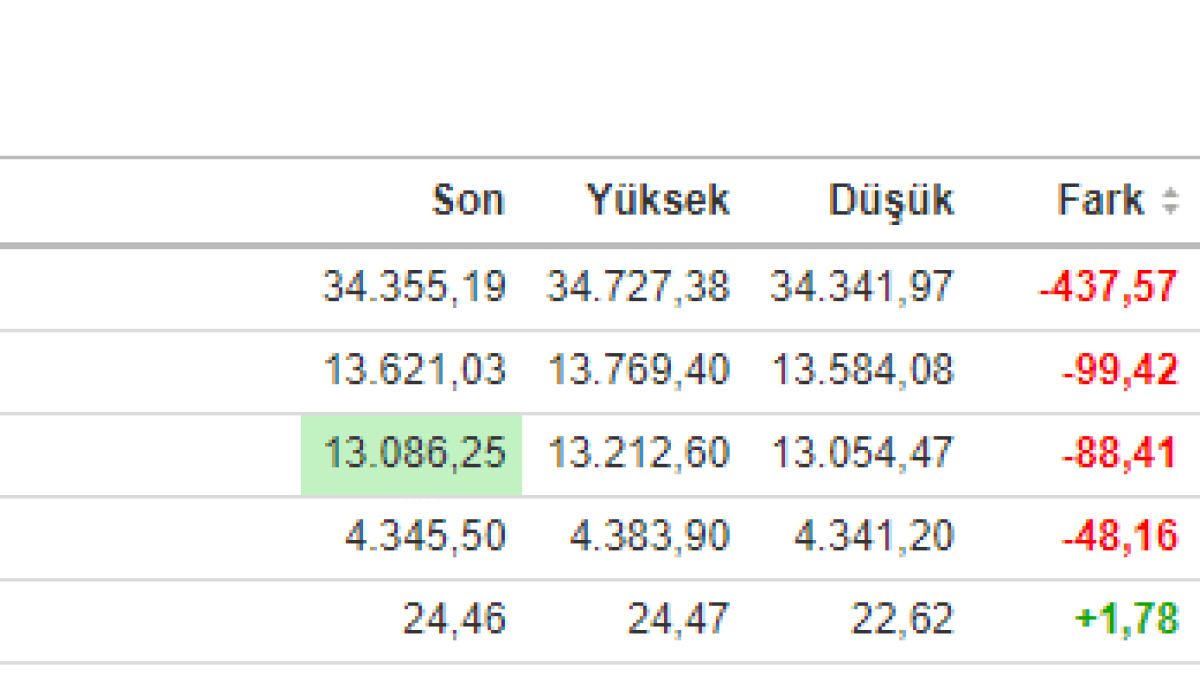Select the Yüksek column header

point(658,201)
